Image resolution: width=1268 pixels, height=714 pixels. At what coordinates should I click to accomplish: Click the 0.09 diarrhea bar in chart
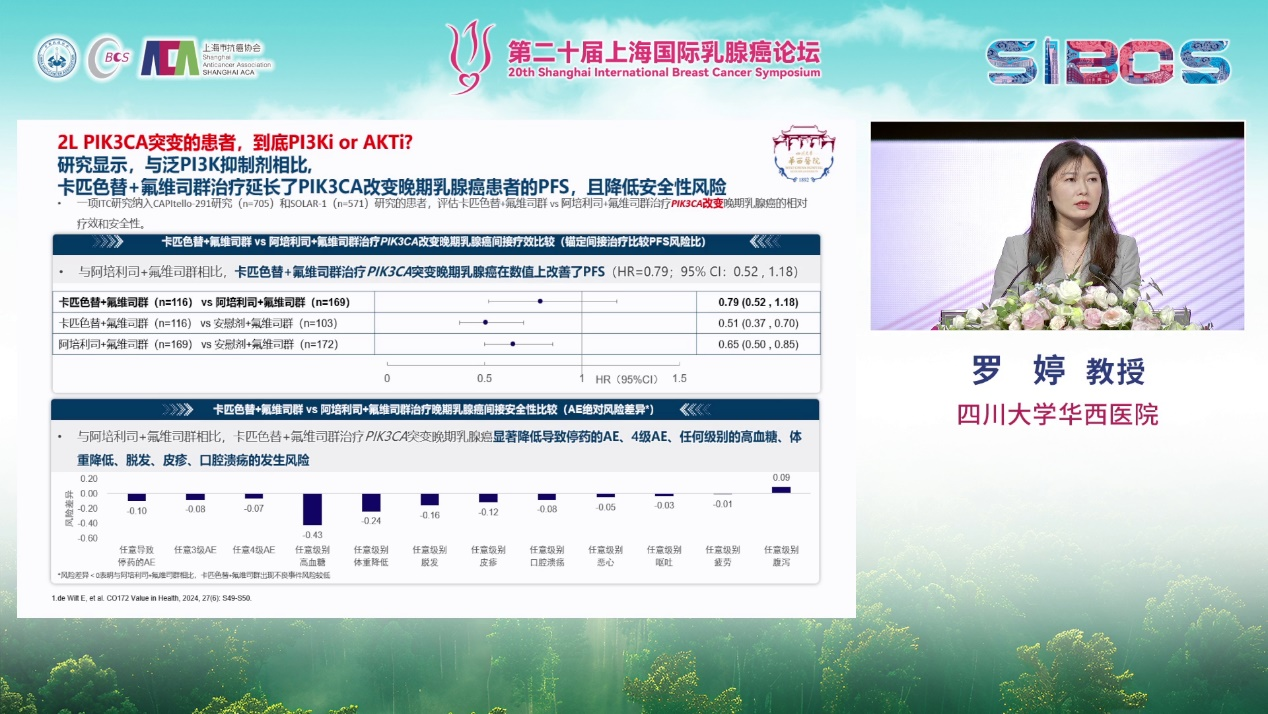[x=781, y=489]
